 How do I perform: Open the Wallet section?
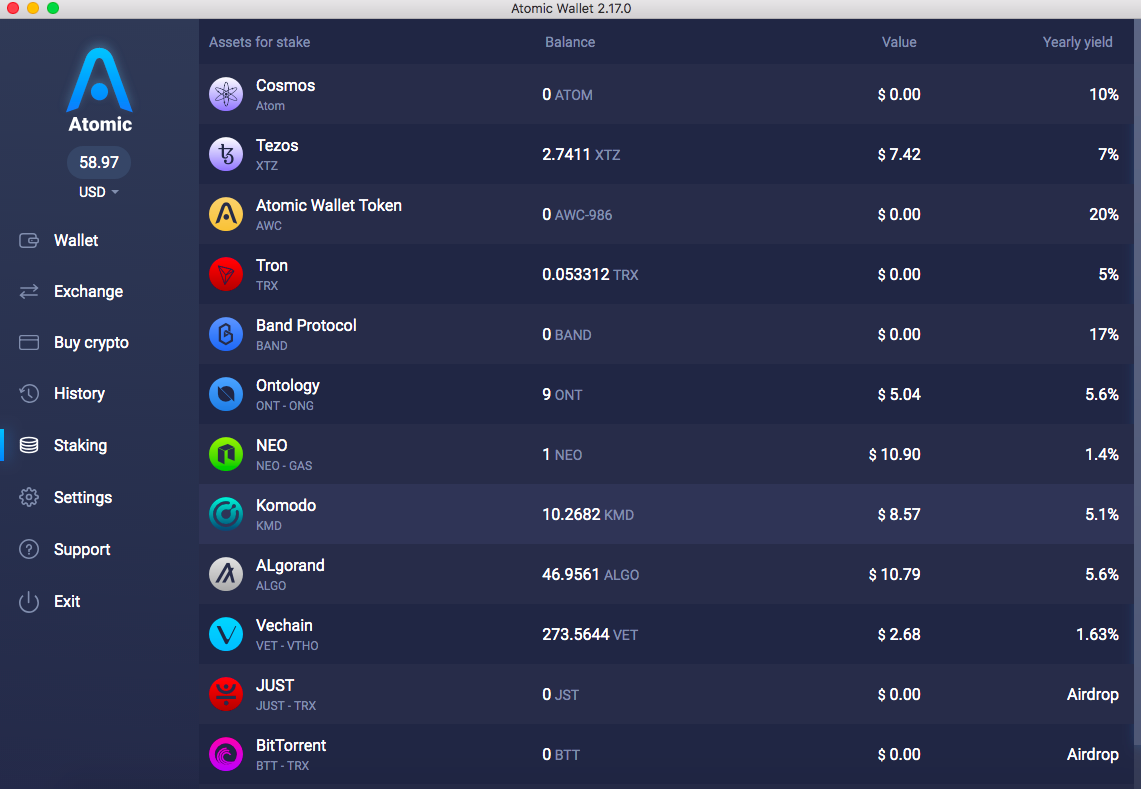(x=76, y=240)
